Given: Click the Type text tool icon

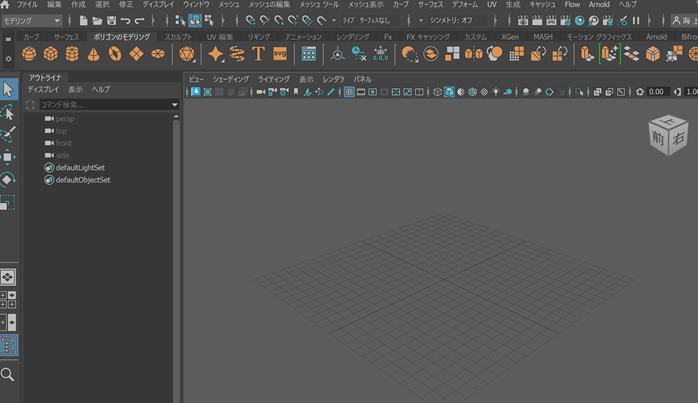Looking at the screenshot, I should (258, 54).
